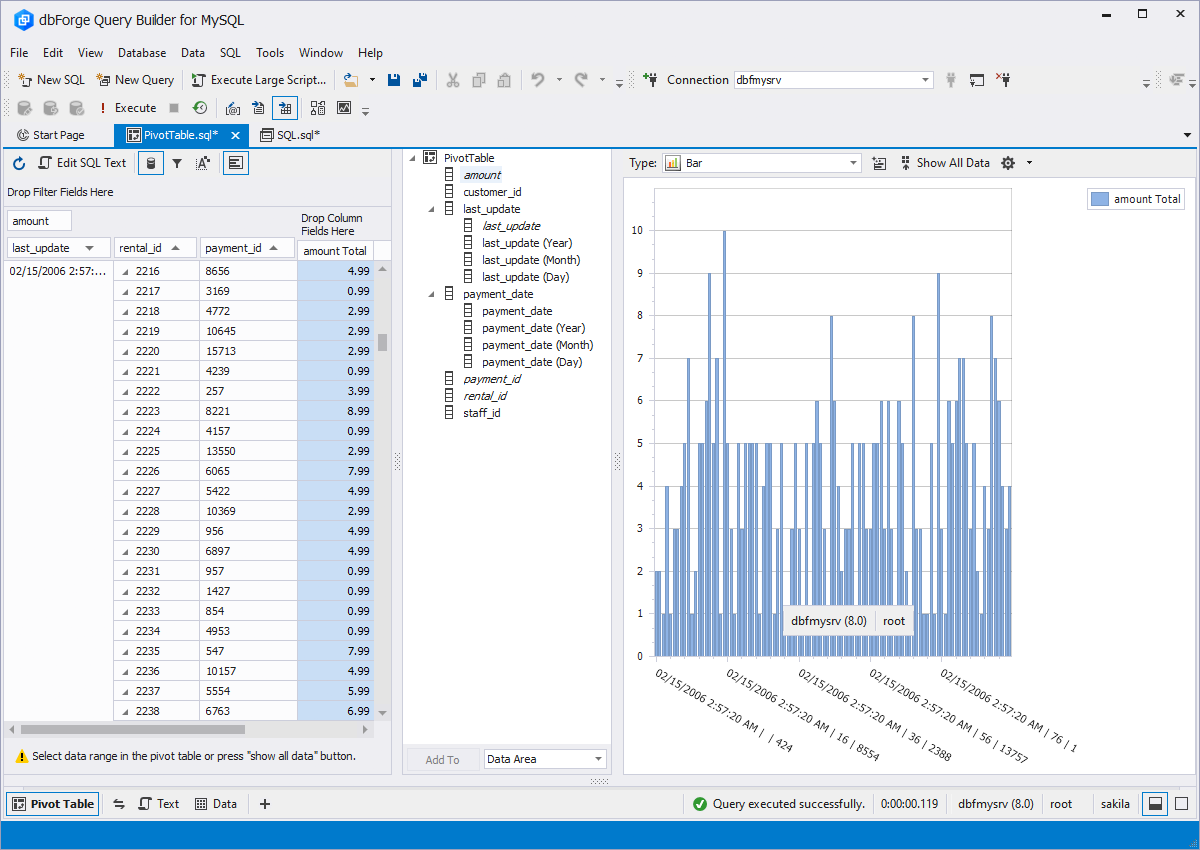Click the filter funnel icon
This screenshot has width=1200, height=850.
pos(177,163)
